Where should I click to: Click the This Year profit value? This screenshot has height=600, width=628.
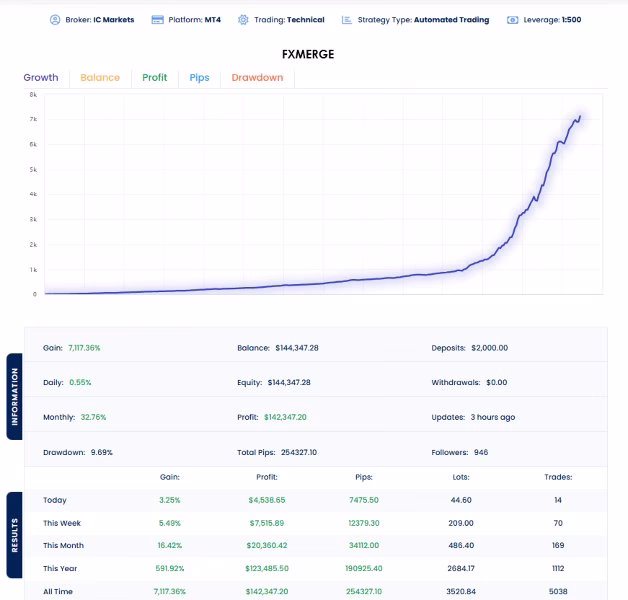(267, 568)
